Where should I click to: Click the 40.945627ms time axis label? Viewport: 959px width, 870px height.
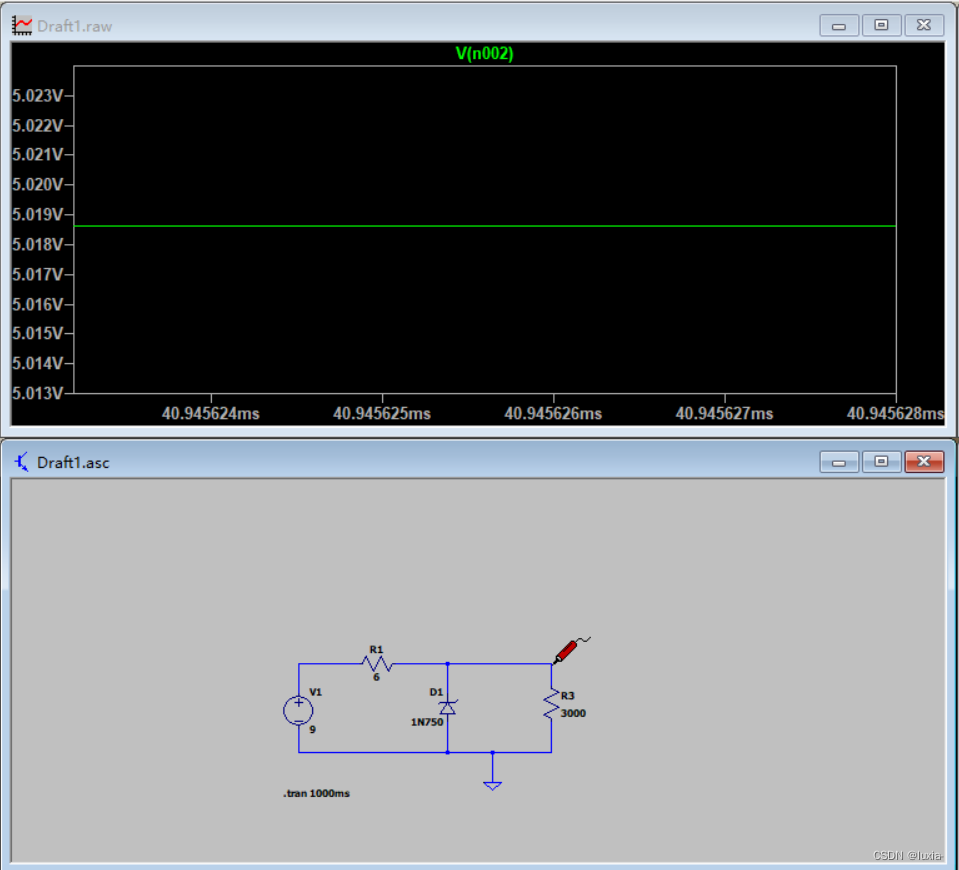(x=724, y=414)
